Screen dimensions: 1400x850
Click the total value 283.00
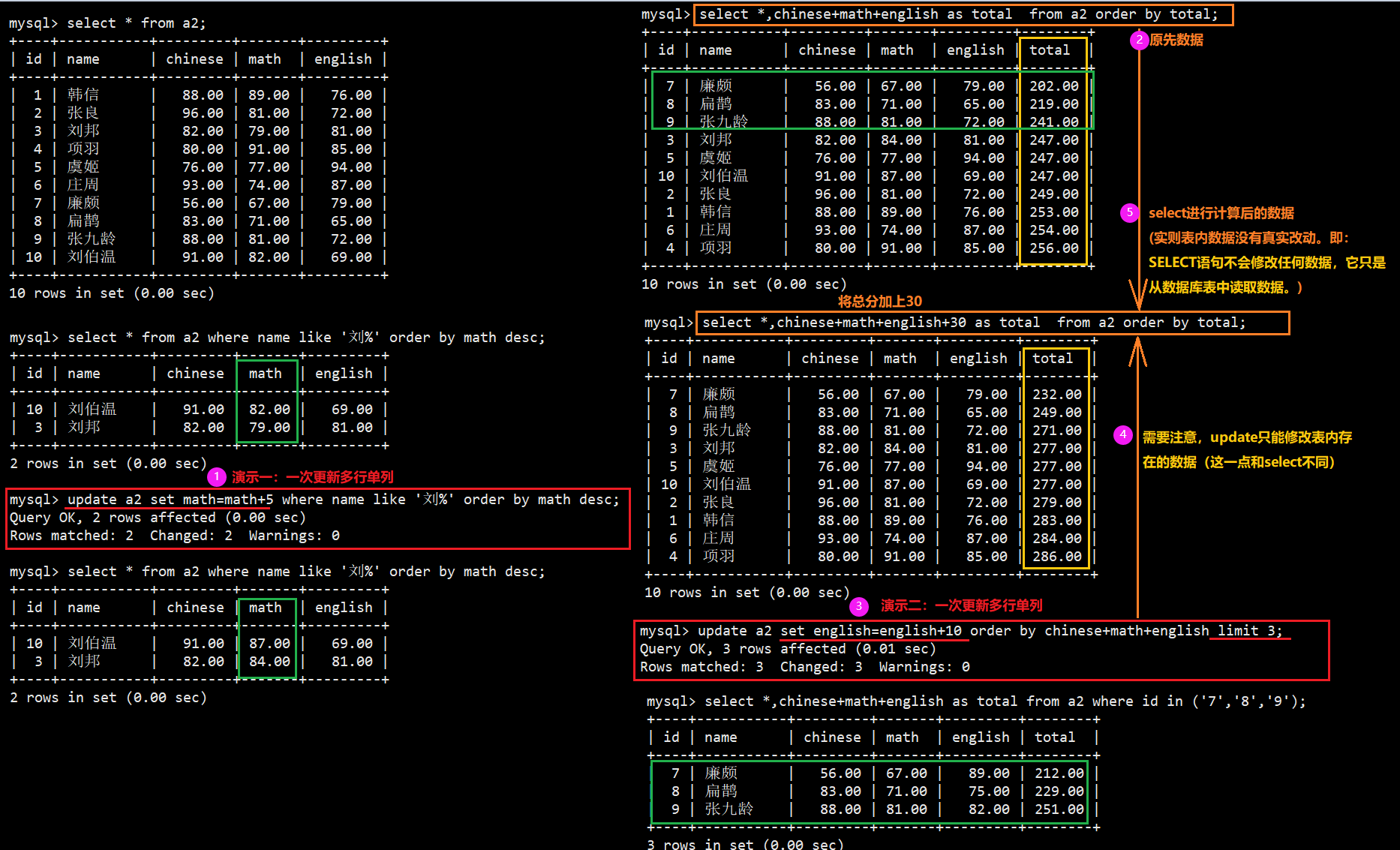1057,521
